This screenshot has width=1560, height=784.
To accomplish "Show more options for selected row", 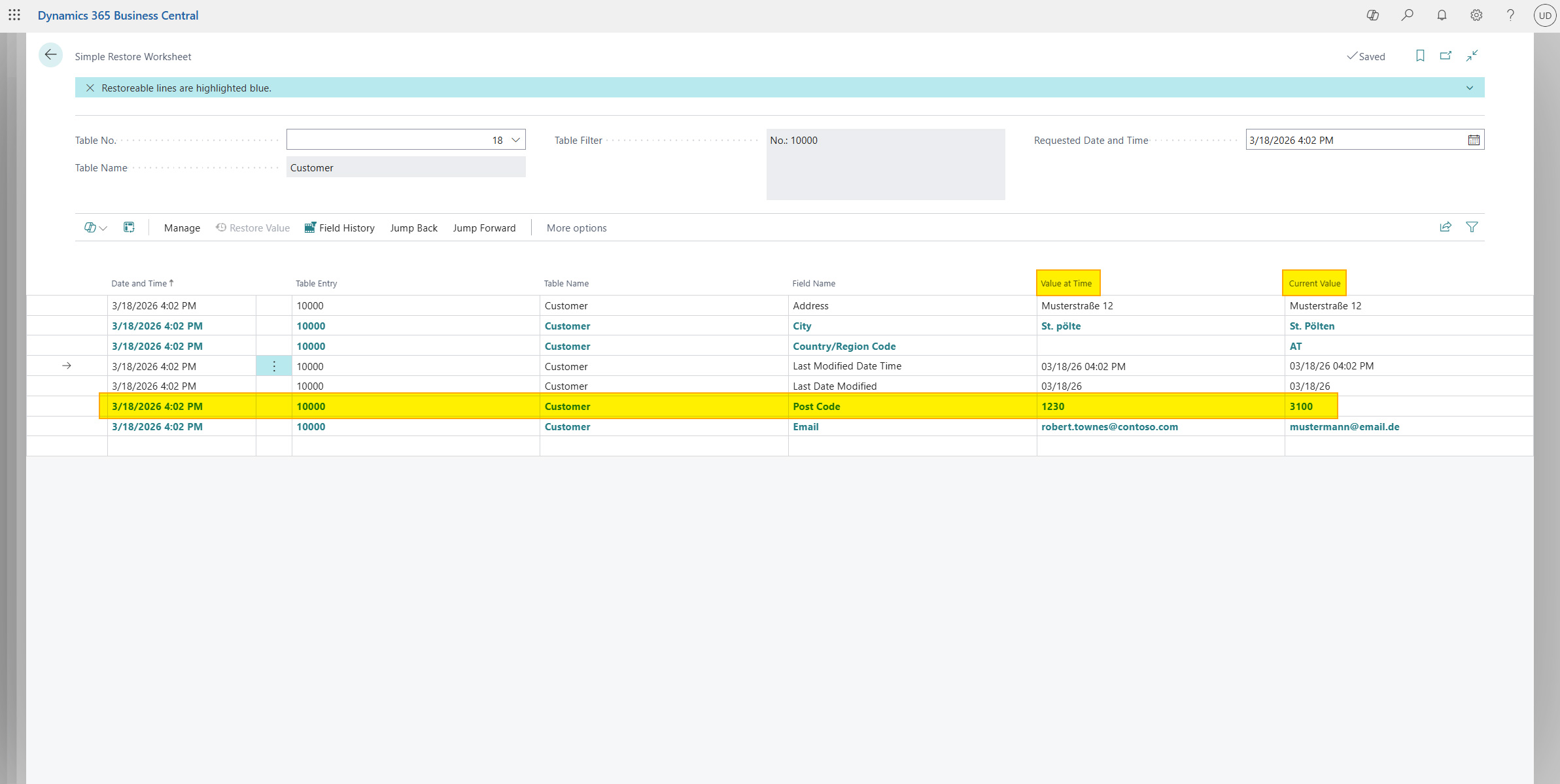I will click(x=274, y=366).
